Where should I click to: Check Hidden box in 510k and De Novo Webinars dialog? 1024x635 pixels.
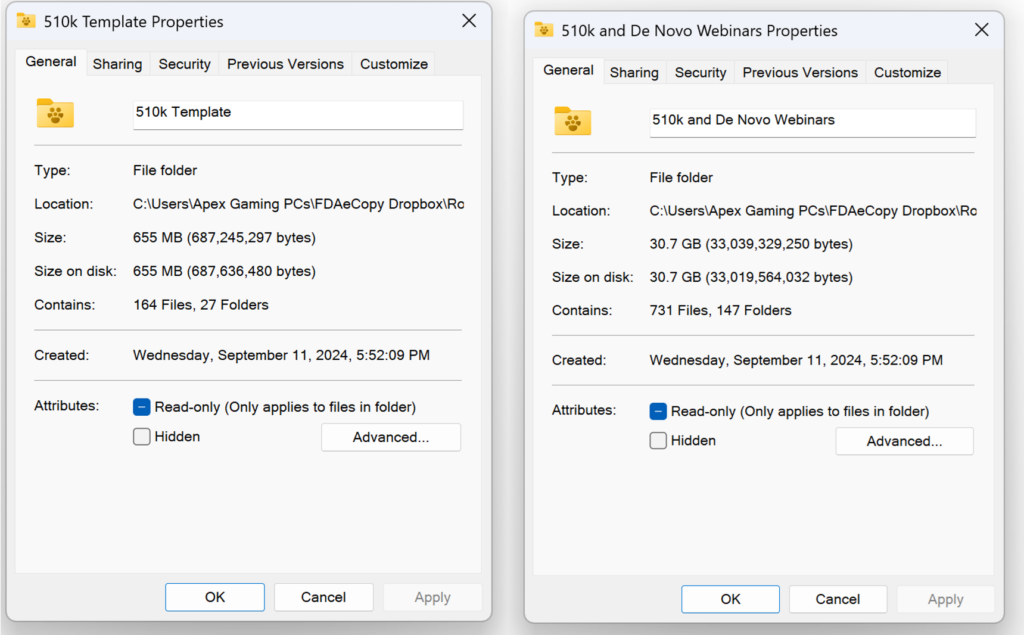click(658, 441)
